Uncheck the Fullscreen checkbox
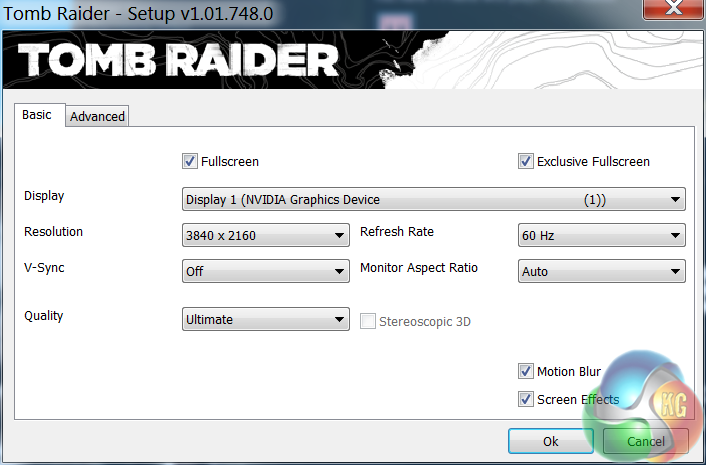This screenshot has width=706, height=465. tap(190, 161)
